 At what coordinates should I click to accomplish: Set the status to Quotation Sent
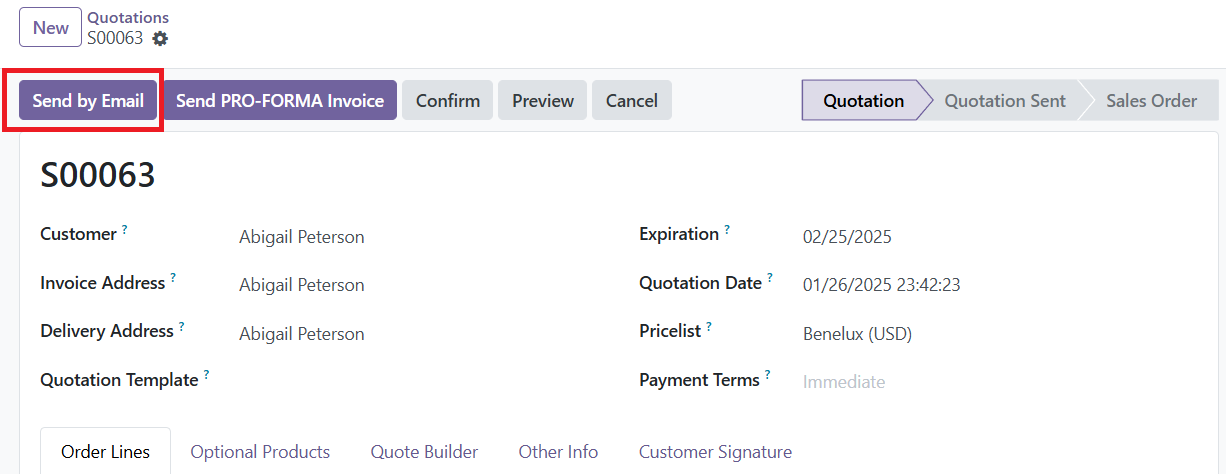[1005, 100]
